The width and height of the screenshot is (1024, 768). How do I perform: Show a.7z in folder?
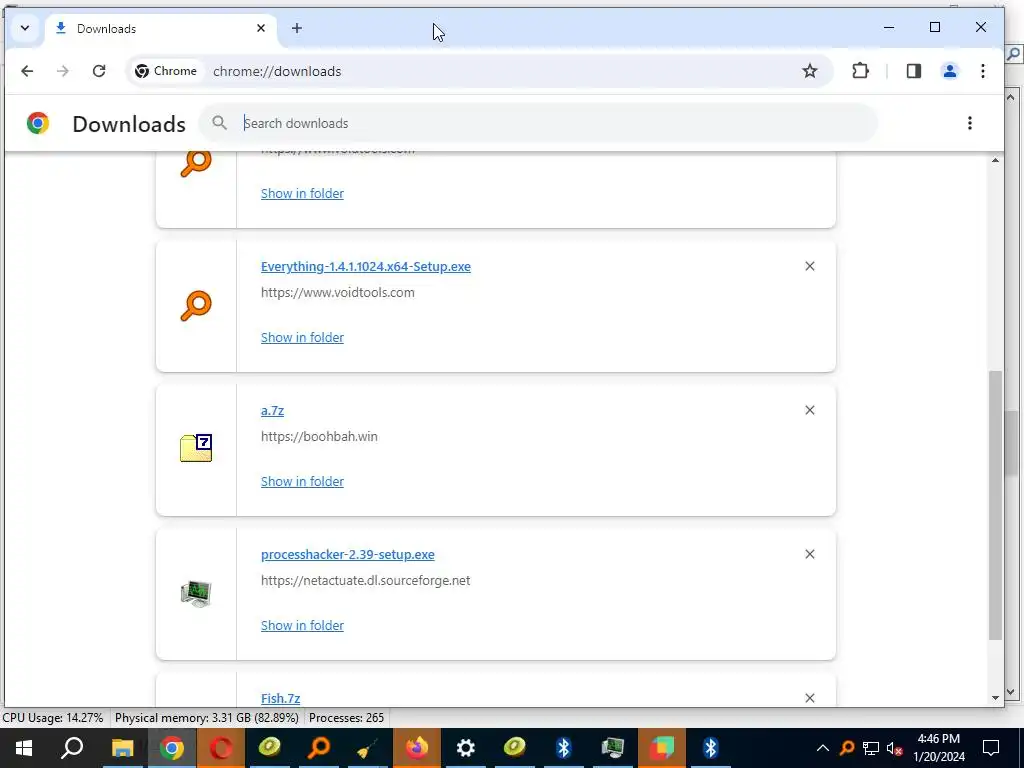click(x=302, y=481)
